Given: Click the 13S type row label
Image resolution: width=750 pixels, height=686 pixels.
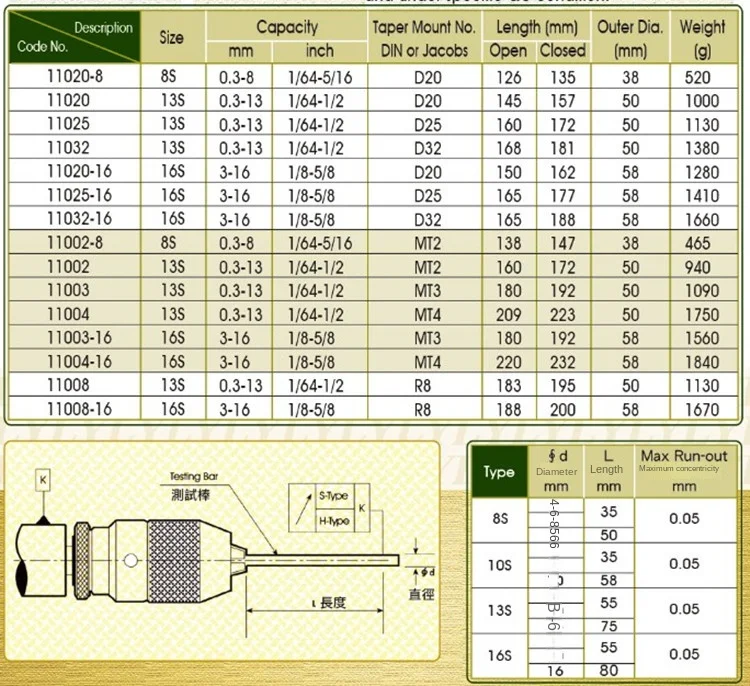Looking at the screenshot, I should pos(500,610).
